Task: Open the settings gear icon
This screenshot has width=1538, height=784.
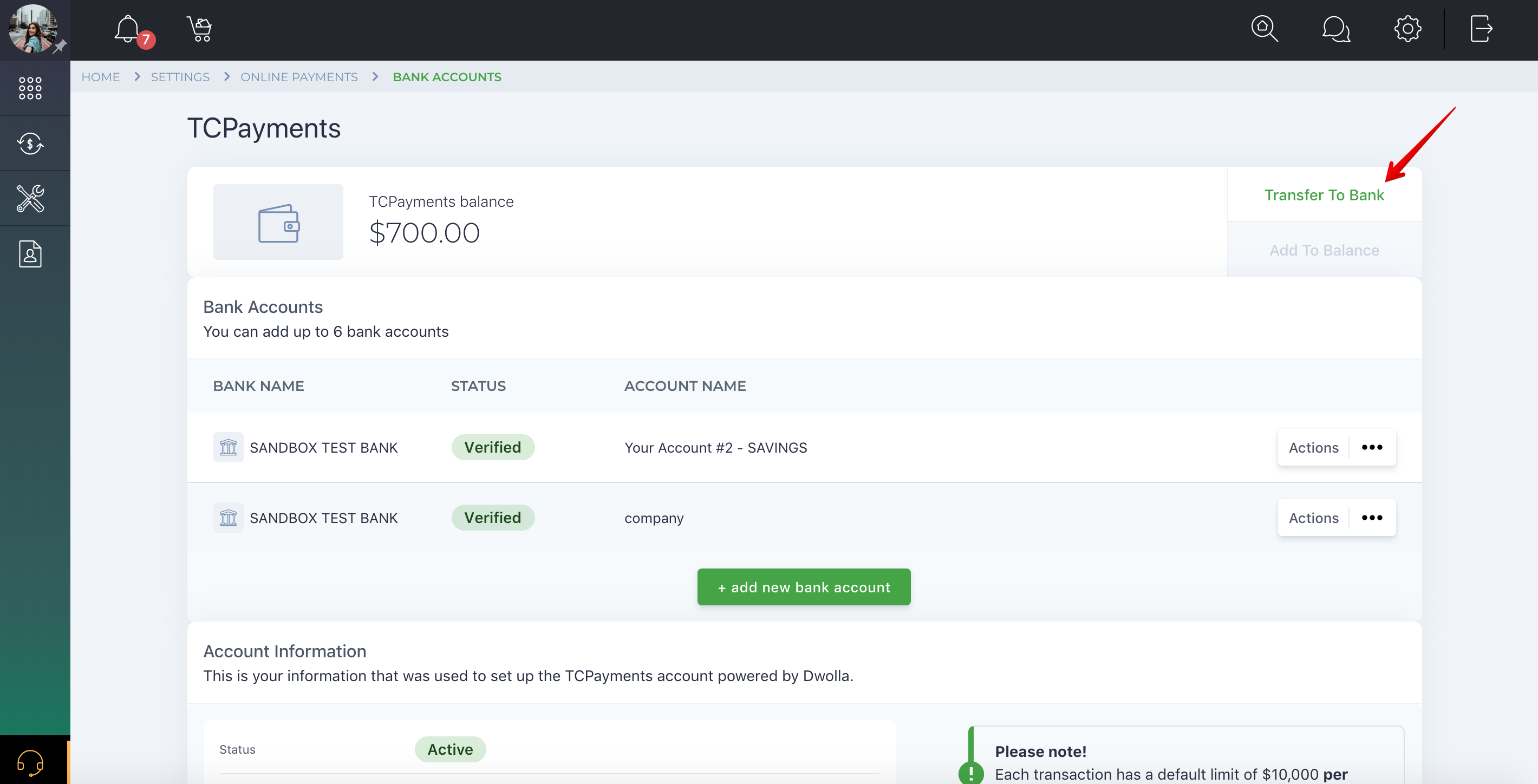Action: (1408, 29)
